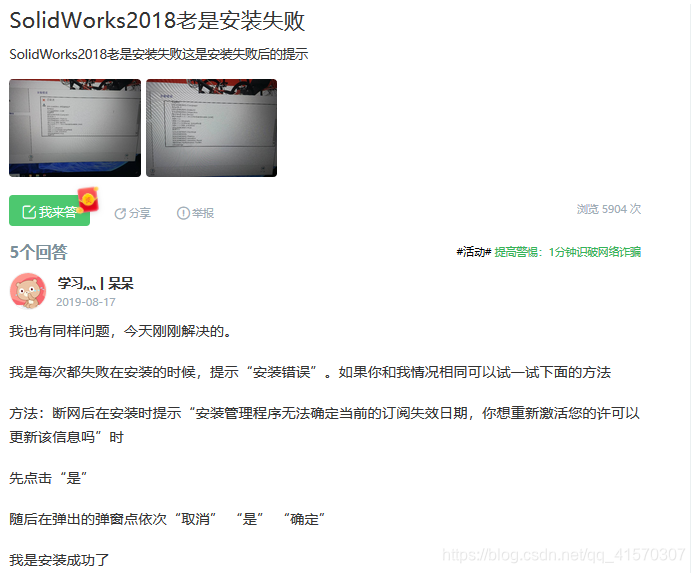Open the second installation error photo thumbnail
Screen dimensions: 695x573
point(211,128)
